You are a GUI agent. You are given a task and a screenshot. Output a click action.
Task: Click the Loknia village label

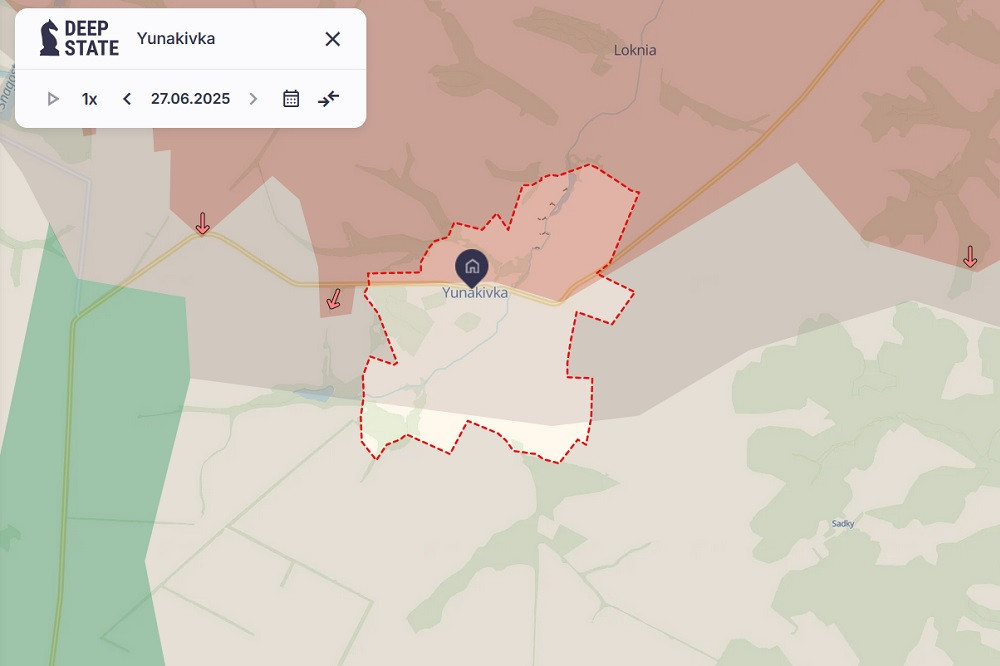coord(635,50)
